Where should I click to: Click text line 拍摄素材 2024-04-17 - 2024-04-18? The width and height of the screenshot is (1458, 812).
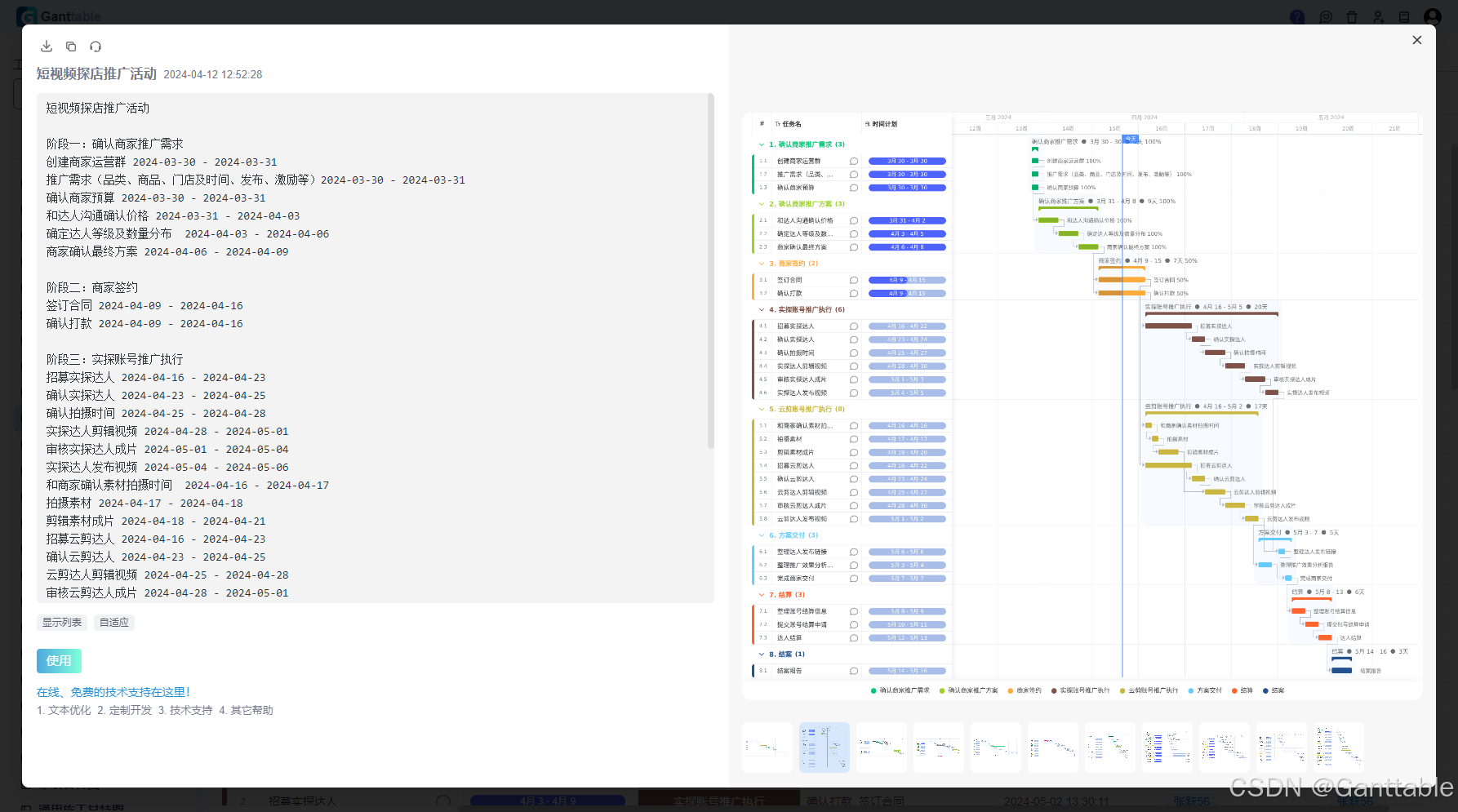[144, 504]
